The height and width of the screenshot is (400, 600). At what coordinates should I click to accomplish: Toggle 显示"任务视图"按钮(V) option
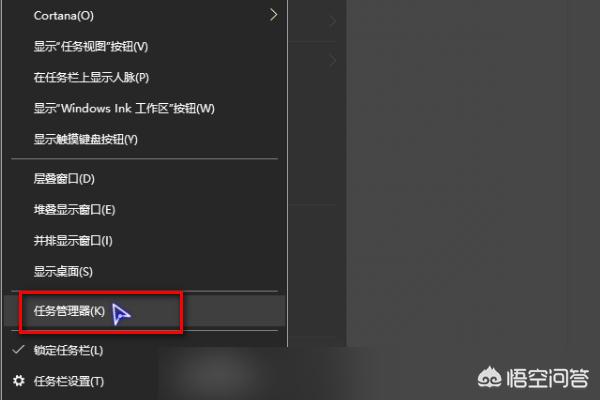[x=144, y=47]
